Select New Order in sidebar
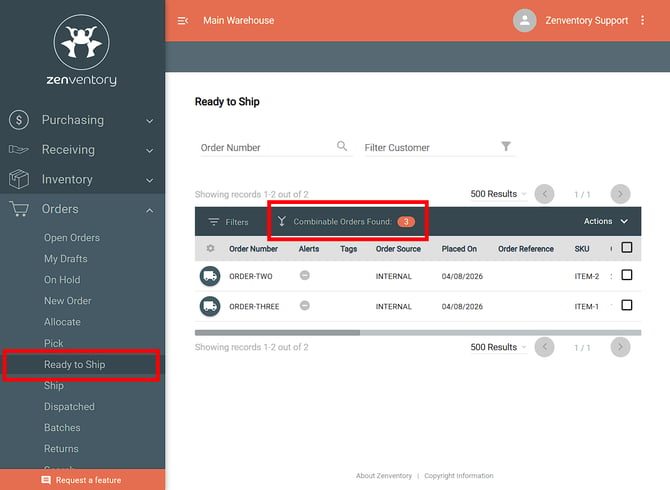This screenshot has width=670, height=490. (x=68, y=301)
